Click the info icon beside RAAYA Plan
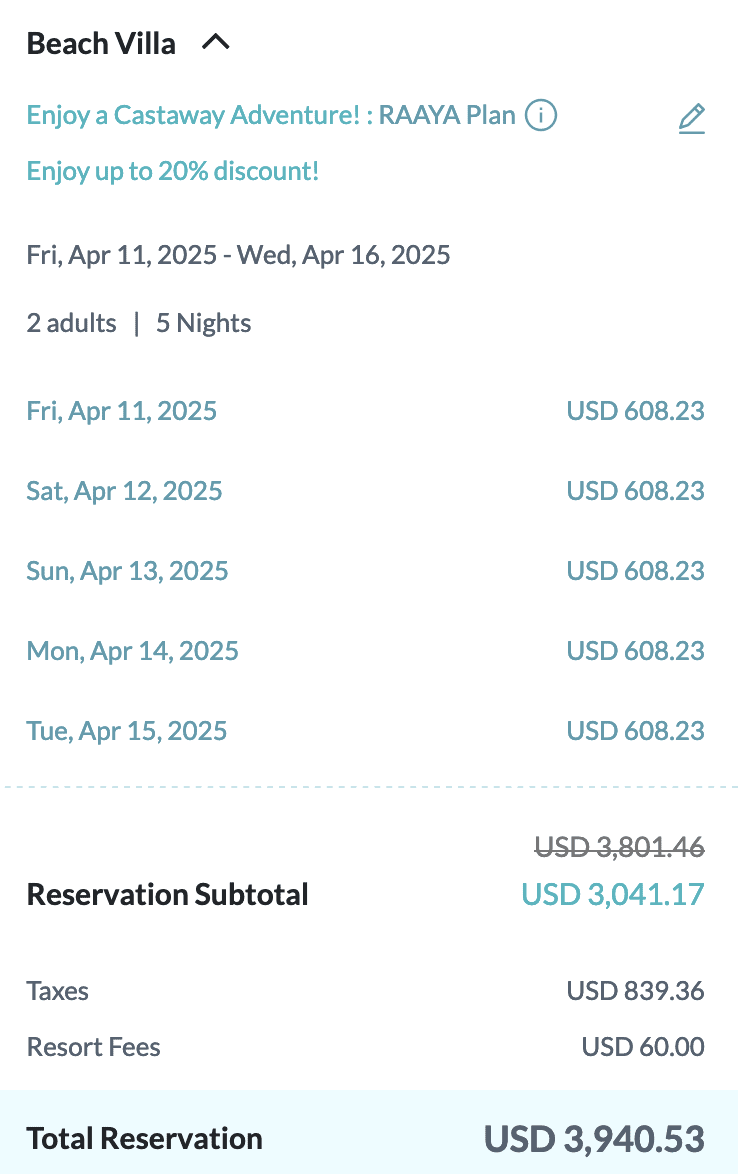The width and height of the screenshot is (738, 1174). click(541, 116)
